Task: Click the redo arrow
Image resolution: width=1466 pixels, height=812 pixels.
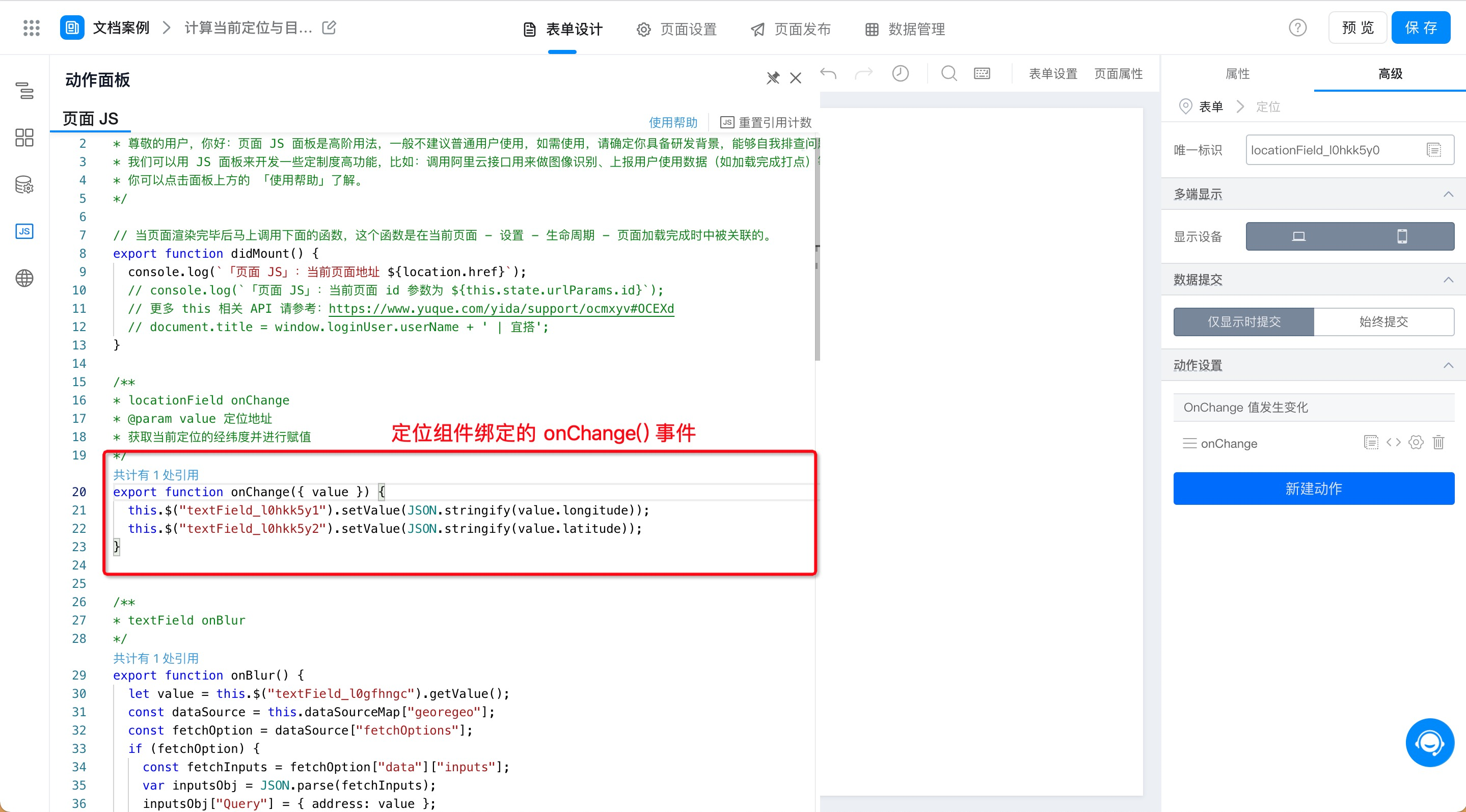Action: (864, 73)
